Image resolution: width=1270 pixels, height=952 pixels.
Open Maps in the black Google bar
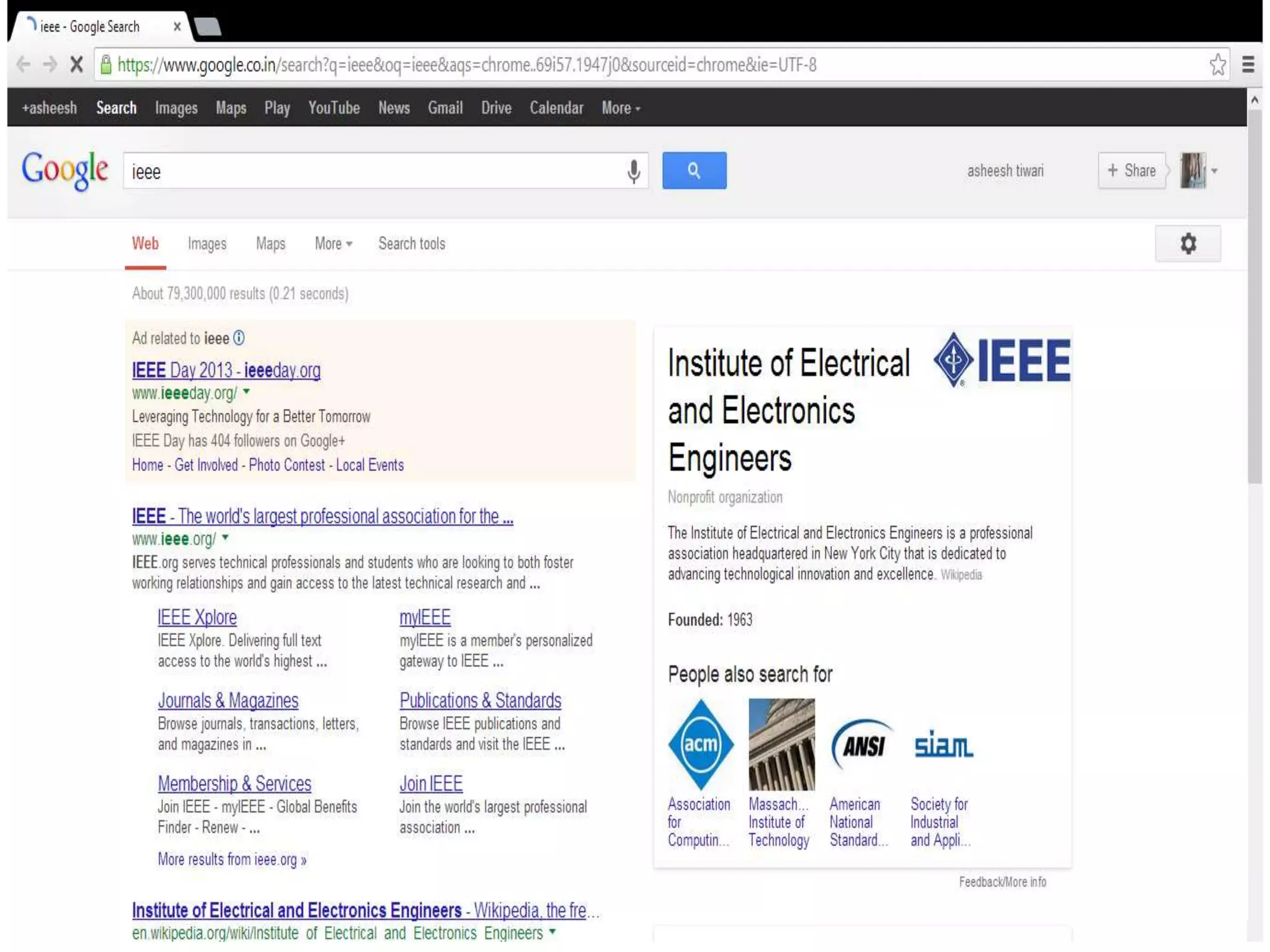[x=231, y=108]
